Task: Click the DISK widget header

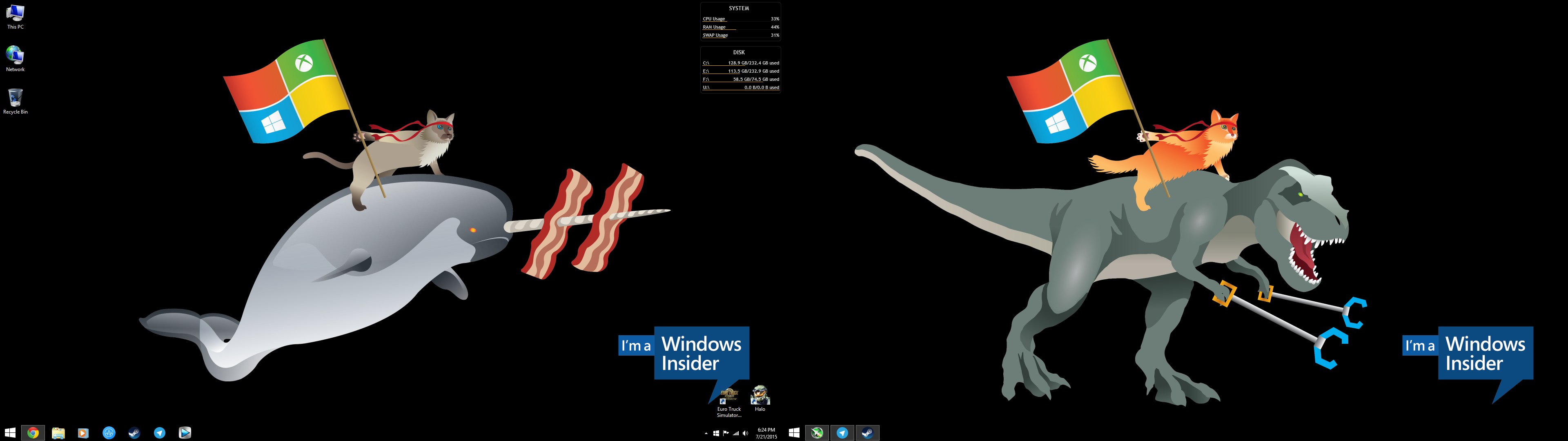Action: 739,52
